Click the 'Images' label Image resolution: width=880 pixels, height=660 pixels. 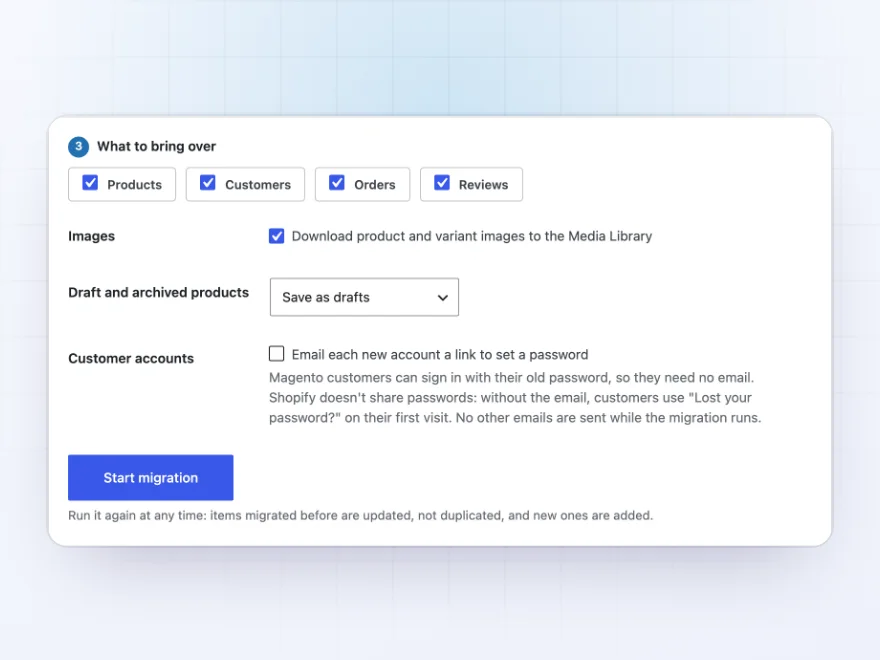pos(91,236)
